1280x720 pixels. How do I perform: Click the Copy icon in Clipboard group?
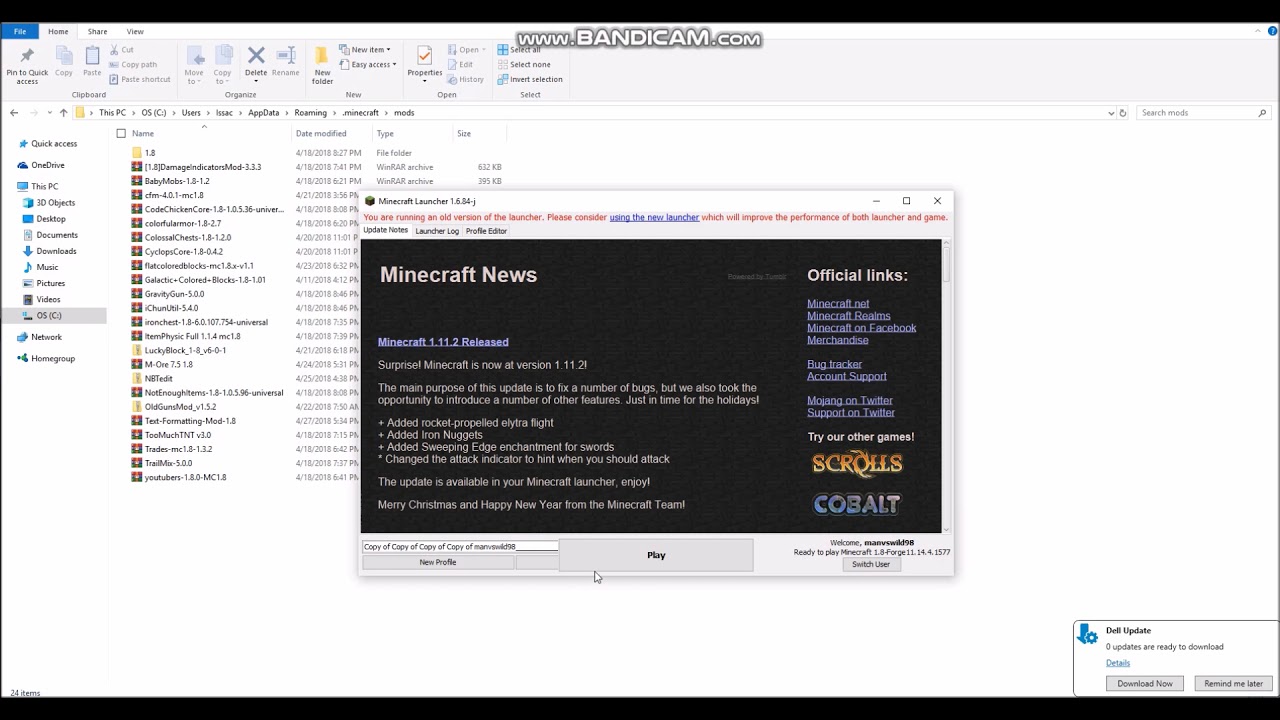click(x=64, y=56)
